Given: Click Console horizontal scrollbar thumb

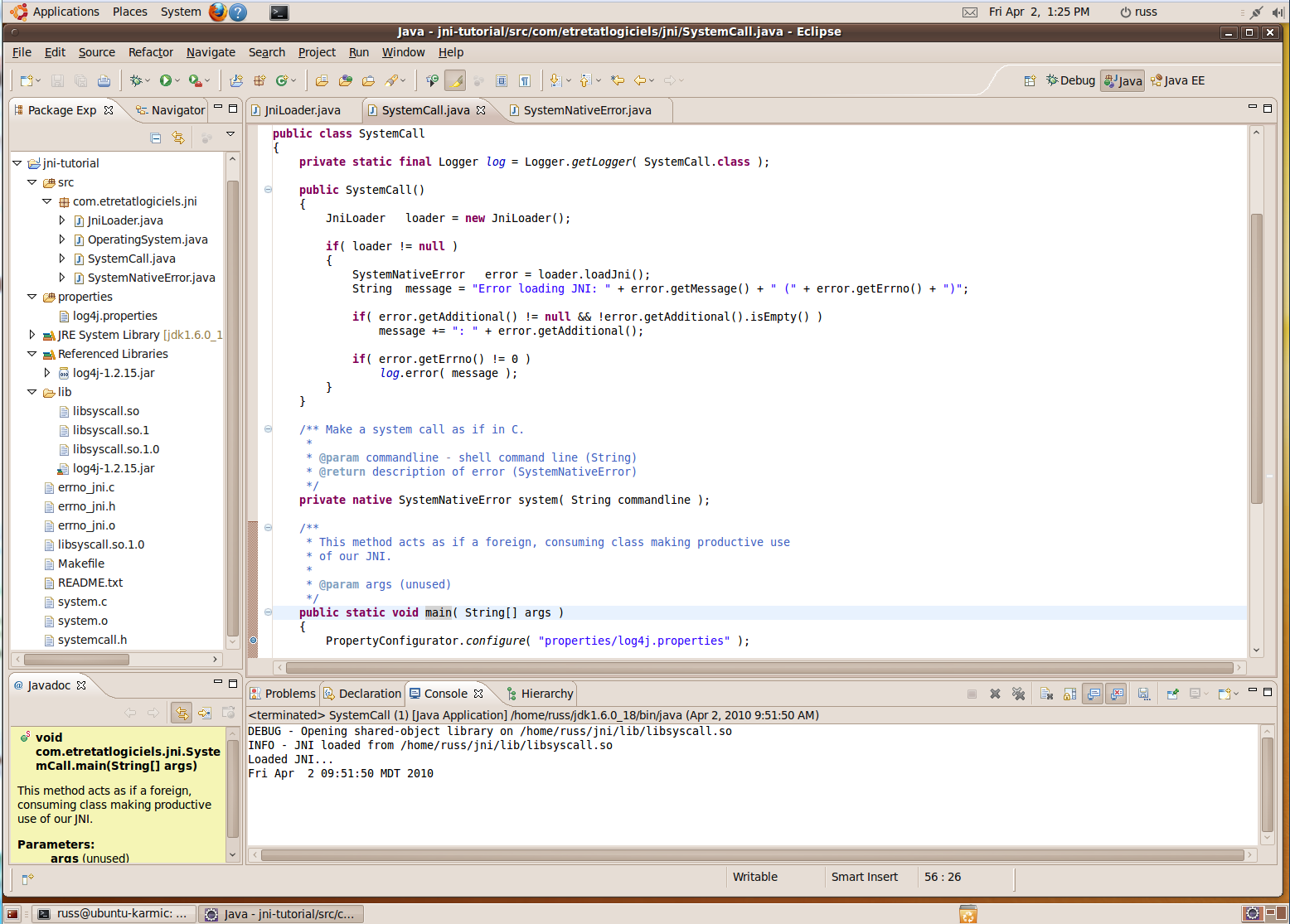Looking at the screenshot, I should click(x=753, y=855).
